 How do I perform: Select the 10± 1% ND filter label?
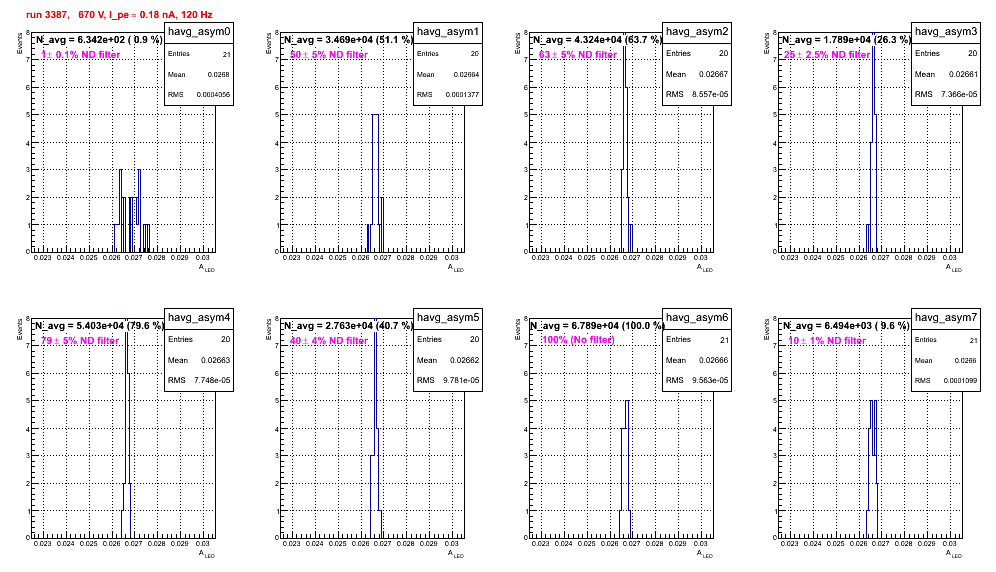pos(827,341)
